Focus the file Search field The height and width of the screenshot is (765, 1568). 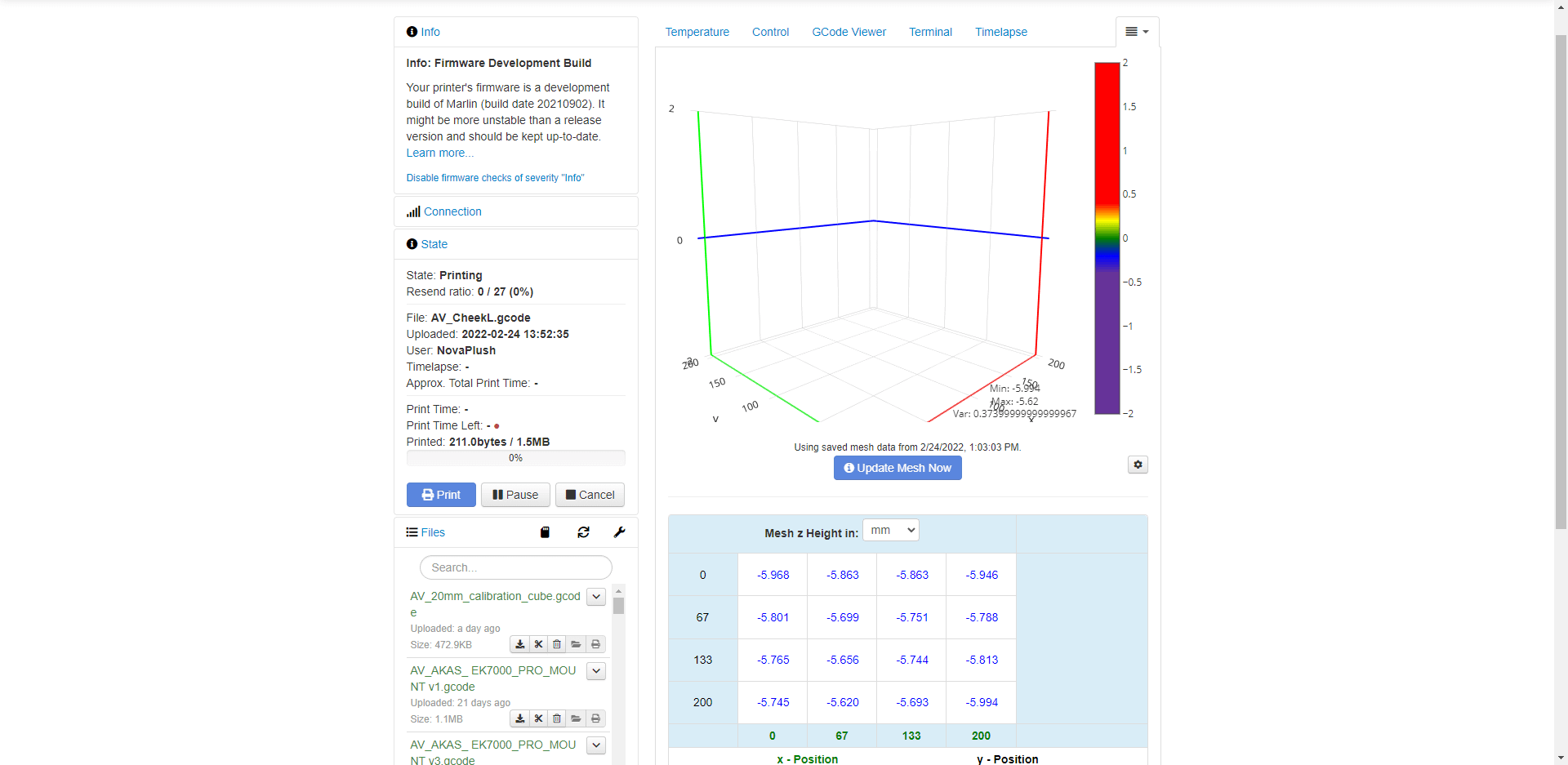(x=515, y=567)
